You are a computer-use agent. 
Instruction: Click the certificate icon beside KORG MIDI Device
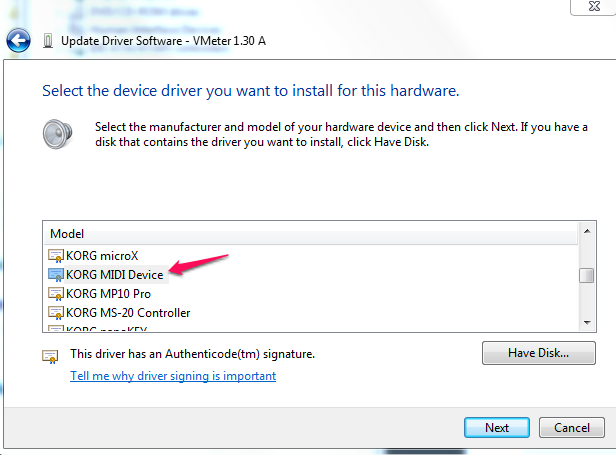(55, 275)
